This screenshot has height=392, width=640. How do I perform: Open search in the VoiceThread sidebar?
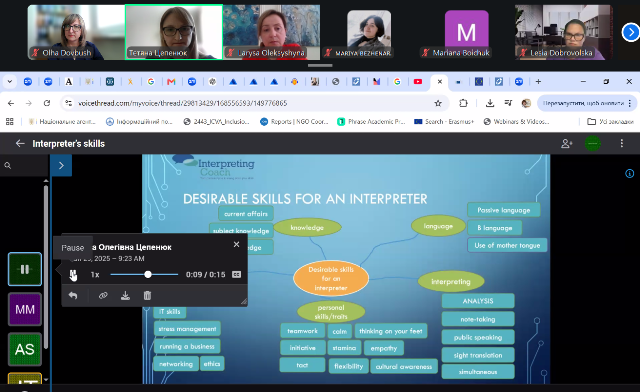[x=8, y=165]
